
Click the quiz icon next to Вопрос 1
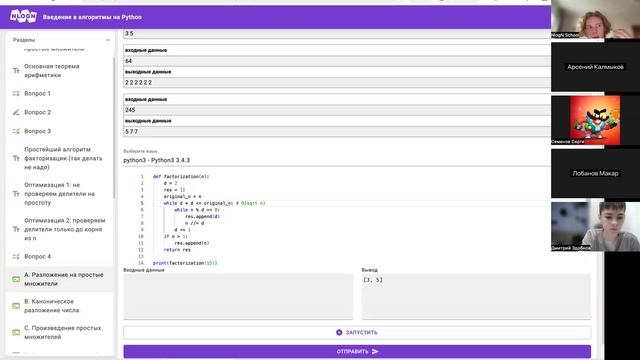click(x=16, y=93)
